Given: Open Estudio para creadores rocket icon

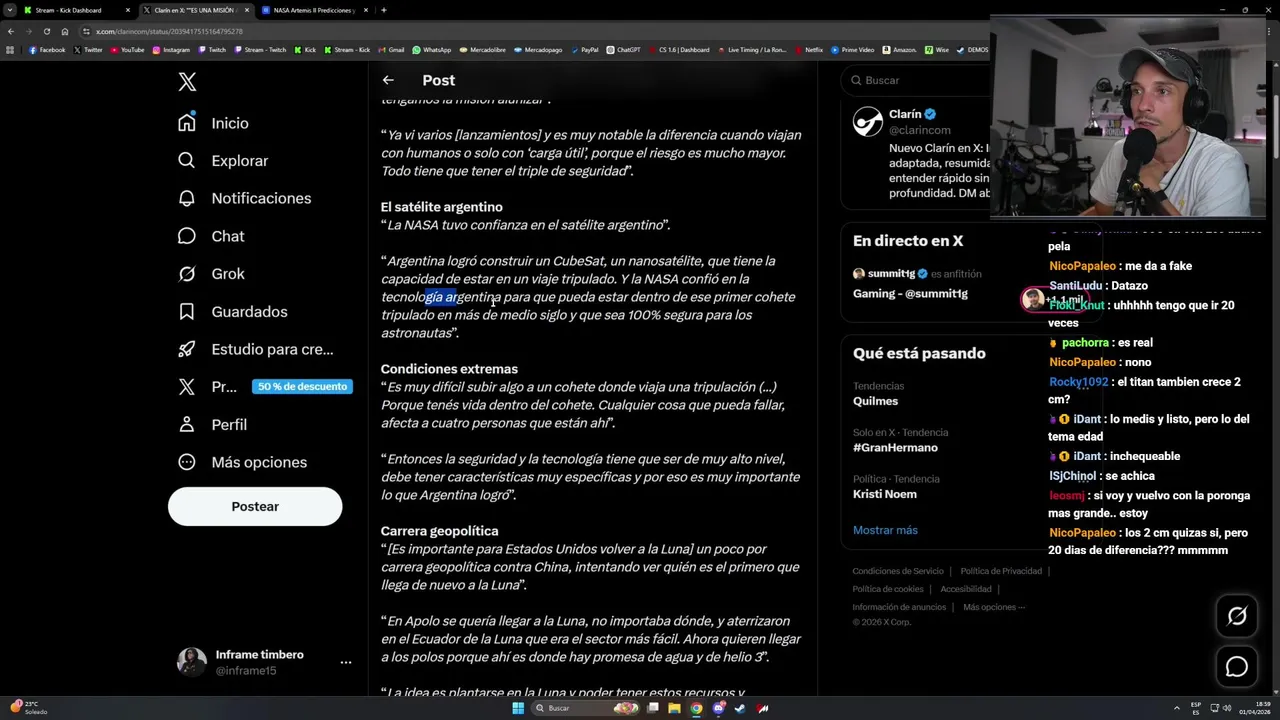Looking at the screenshot, I should [187, 349].
